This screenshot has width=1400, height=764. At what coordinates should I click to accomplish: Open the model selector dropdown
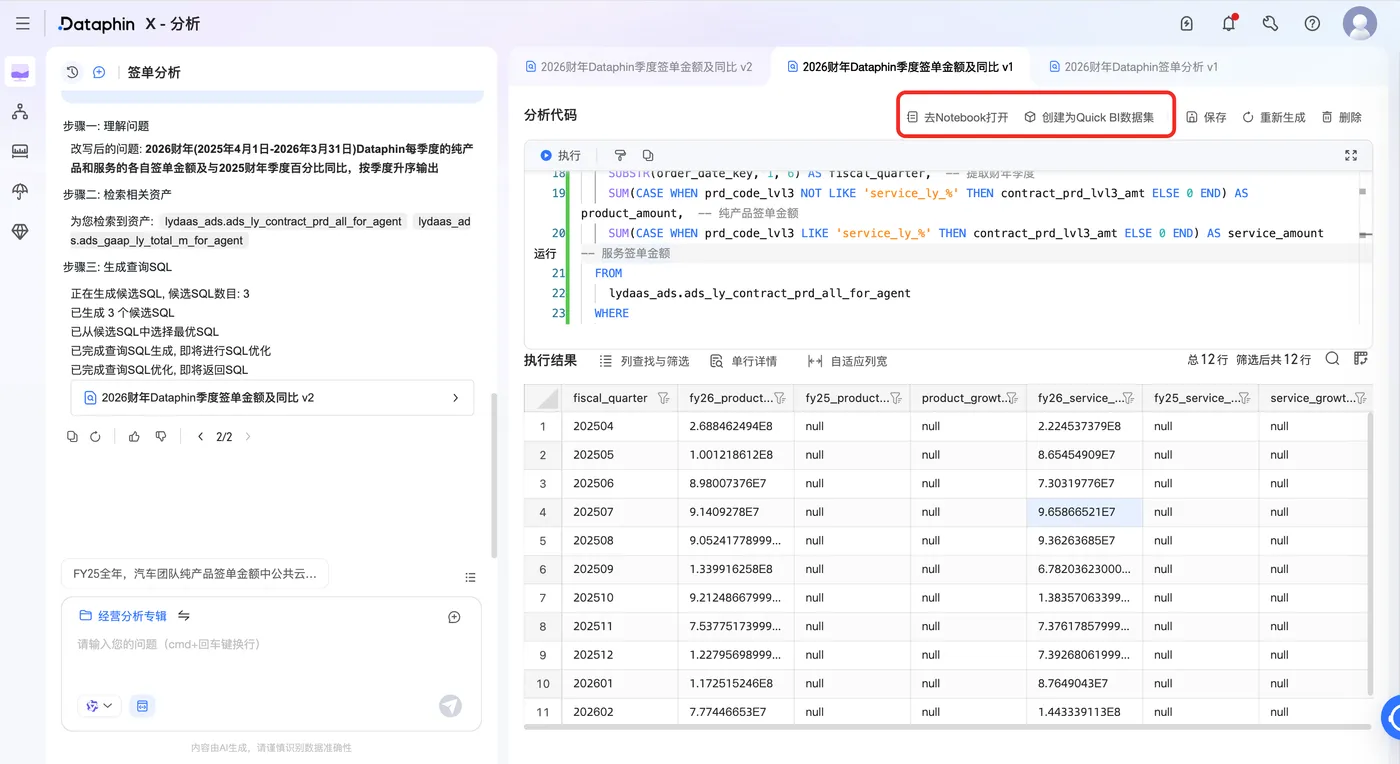point(99,706)
